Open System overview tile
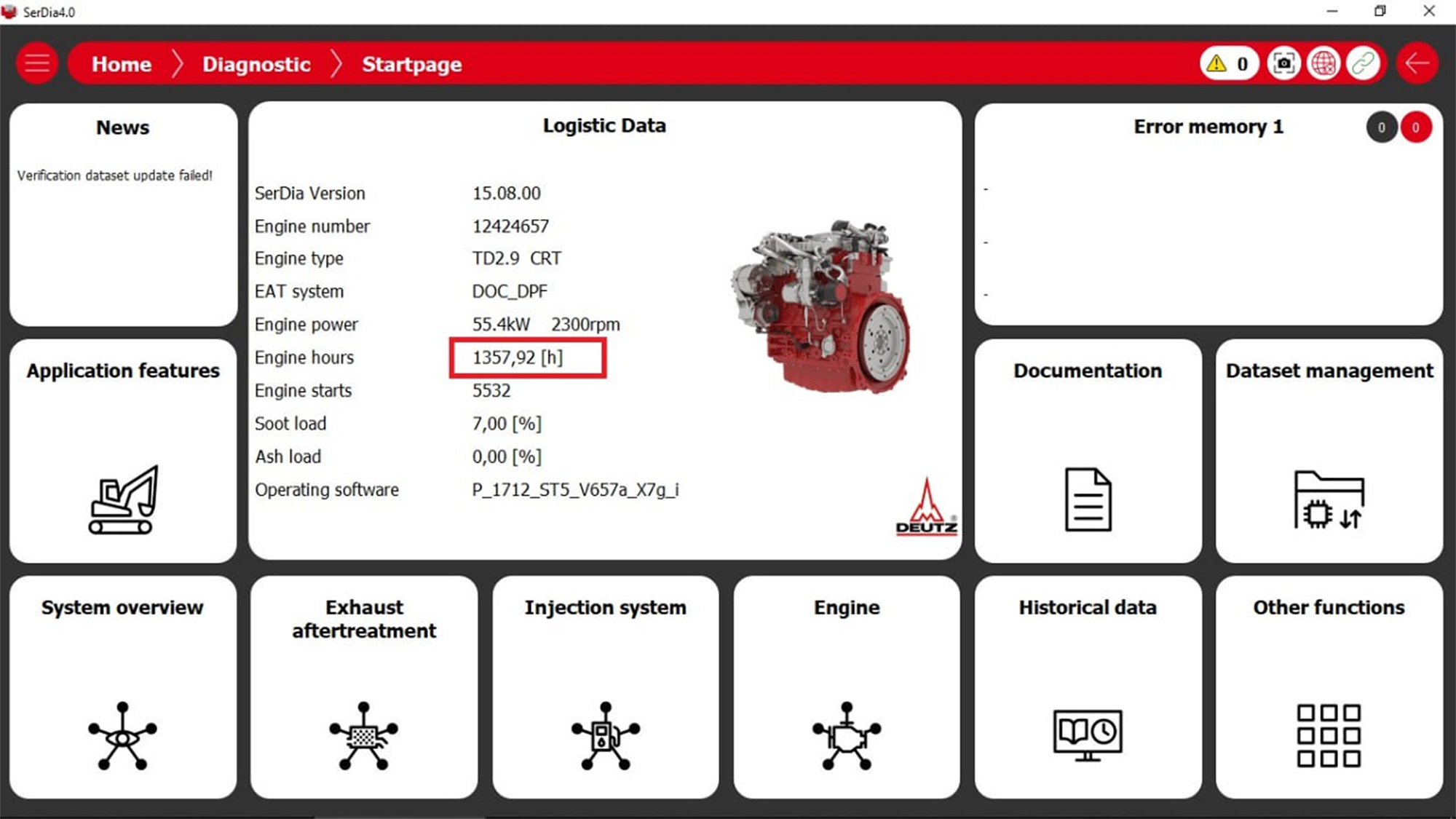This screenshot has width=1456, height=819. tap(123, 687)
